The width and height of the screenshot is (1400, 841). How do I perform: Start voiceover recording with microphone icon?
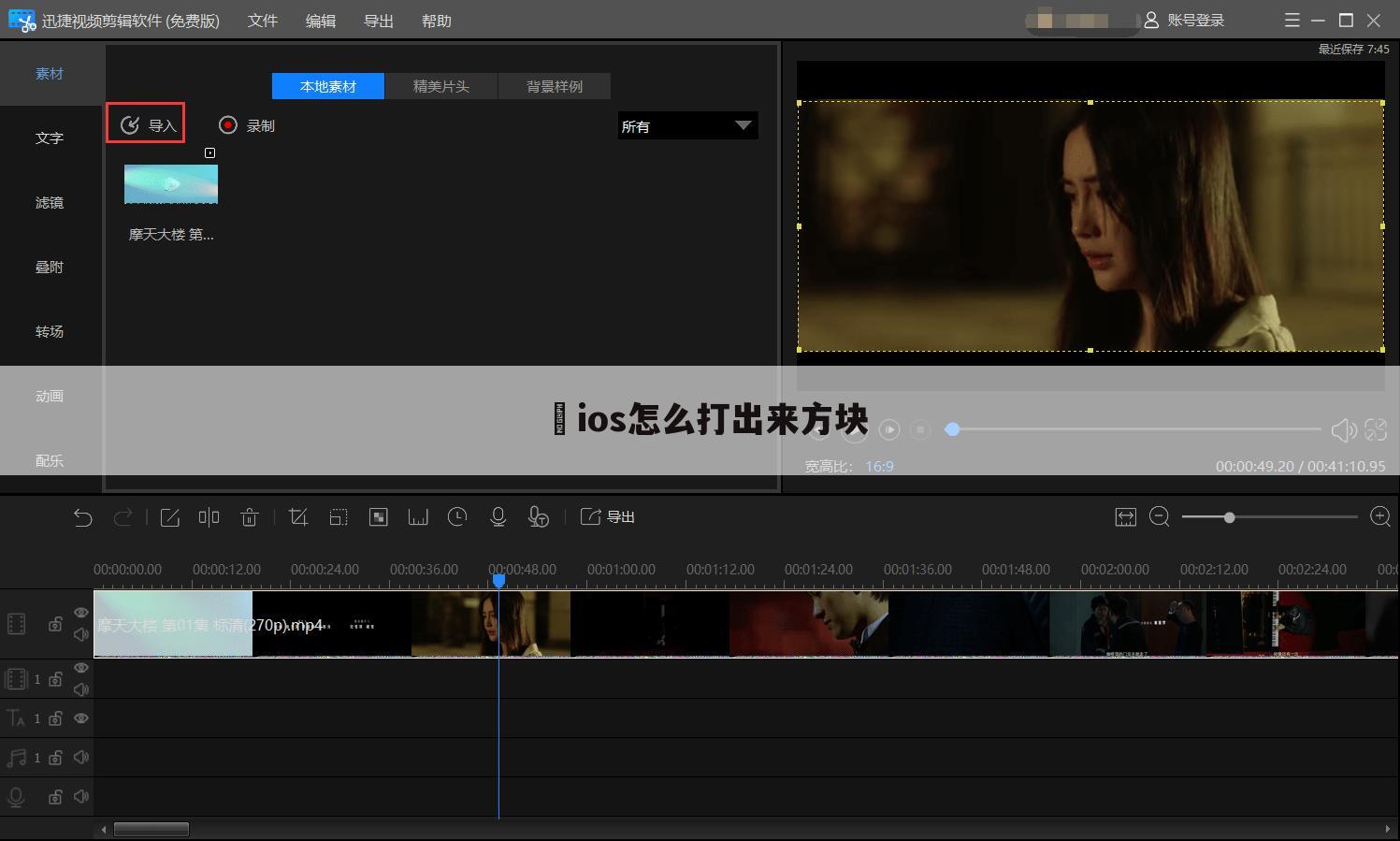pyautogui.click(x=498, y=517)
